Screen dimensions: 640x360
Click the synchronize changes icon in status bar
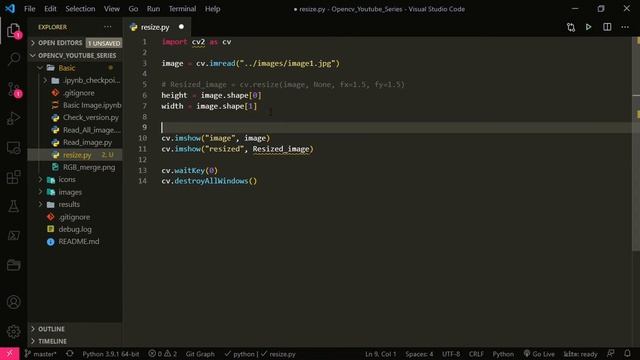click(x=70, y=354)
